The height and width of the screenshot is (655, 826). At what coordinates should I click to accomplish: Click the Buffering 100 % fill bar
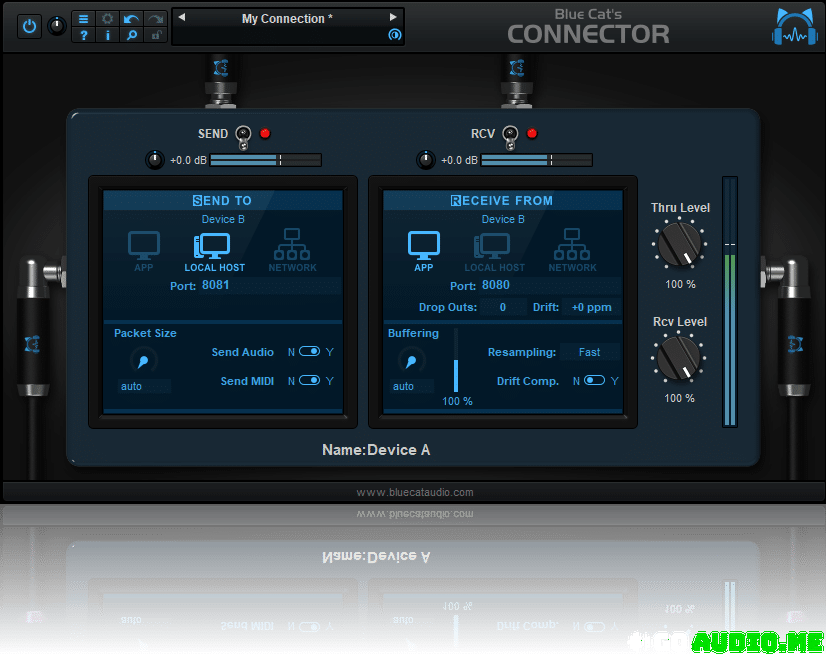(x=456, y=360)
